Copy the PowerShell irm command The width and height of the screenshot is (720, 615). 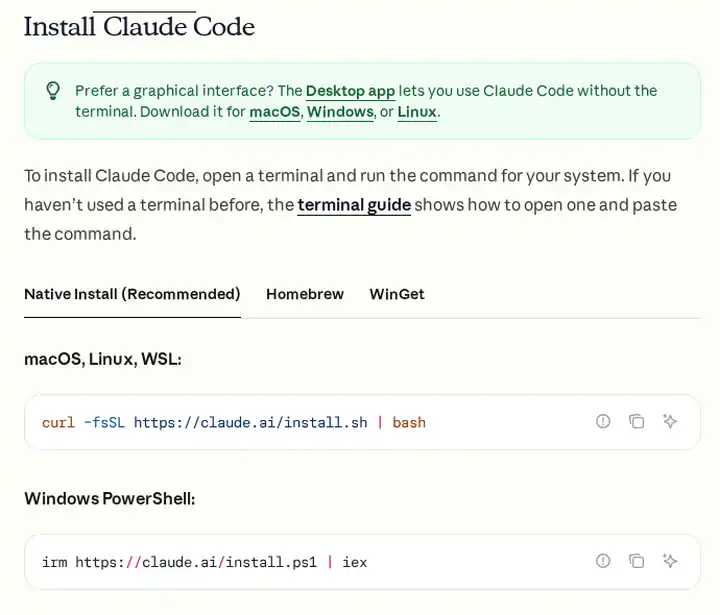636,561
